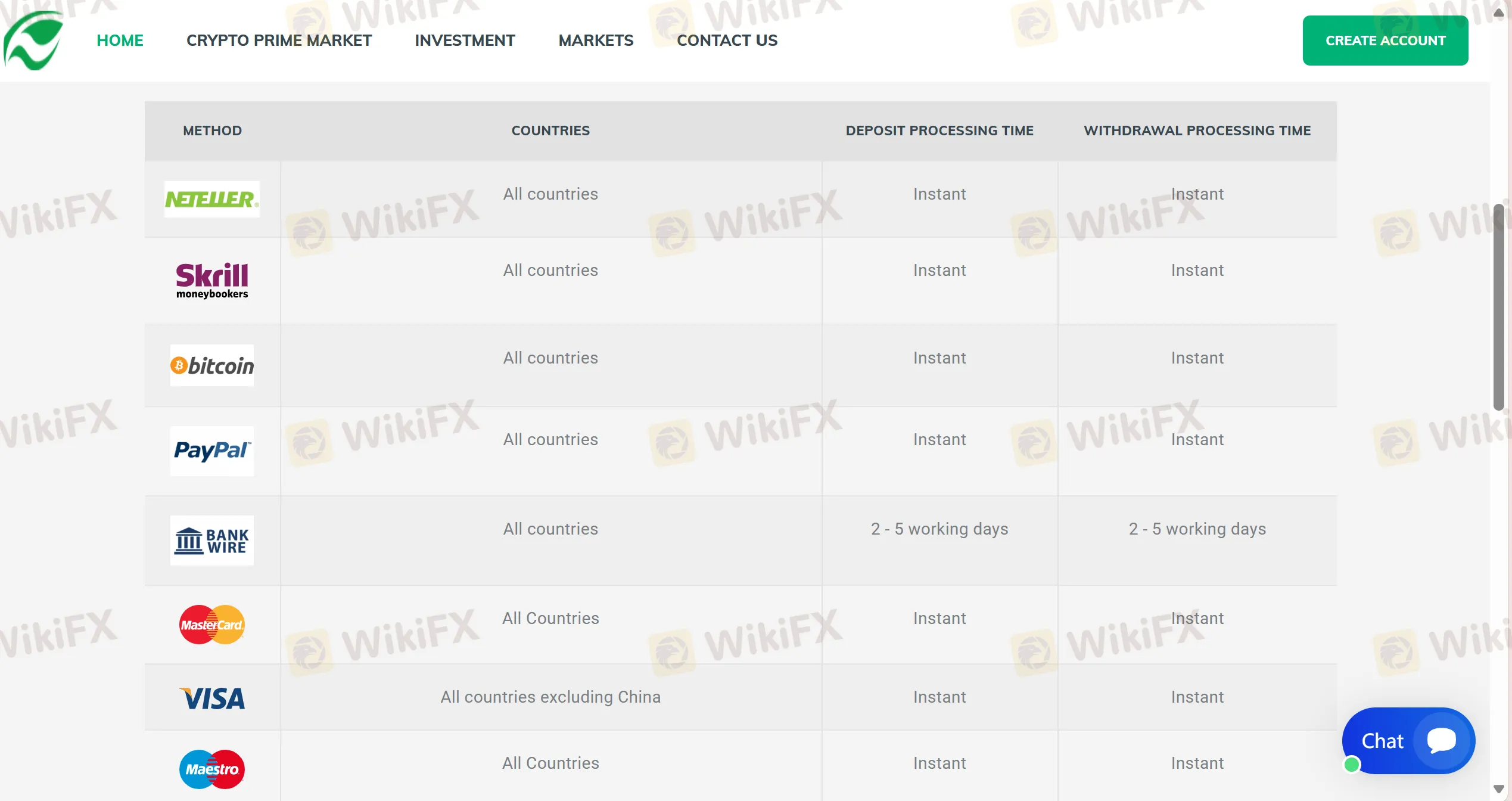
Task: Click the green site logo
Action: pyautogui.click(x=33, y=41)
